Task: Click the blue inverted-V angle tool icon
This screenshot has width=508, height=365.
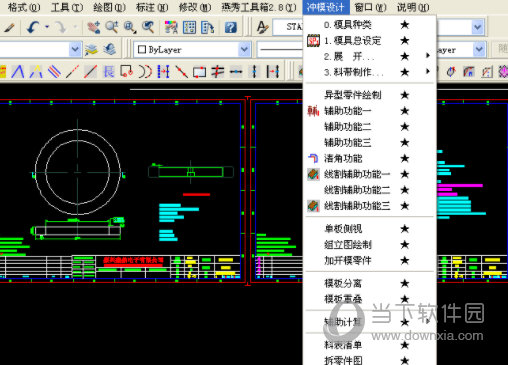Action: pyautogui.click(x=18, y=71)
